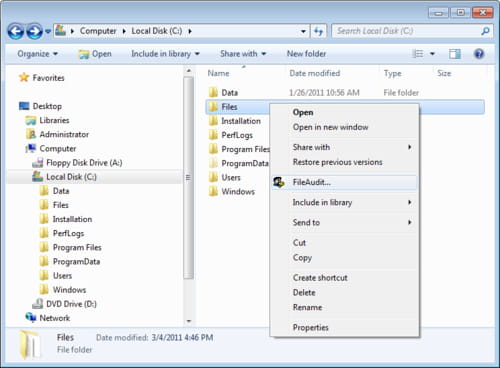
Task: Select DVD Drive (D:) in navigation tree
Action: click(64, 304)
